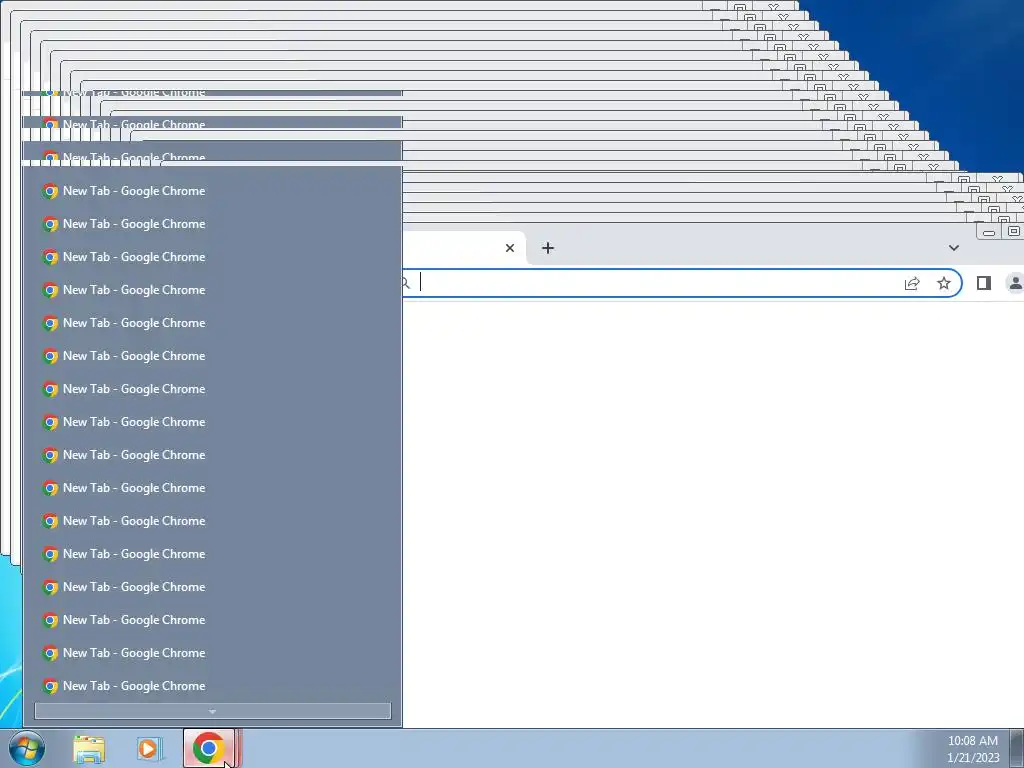Open the Windows Start menu

27,748
